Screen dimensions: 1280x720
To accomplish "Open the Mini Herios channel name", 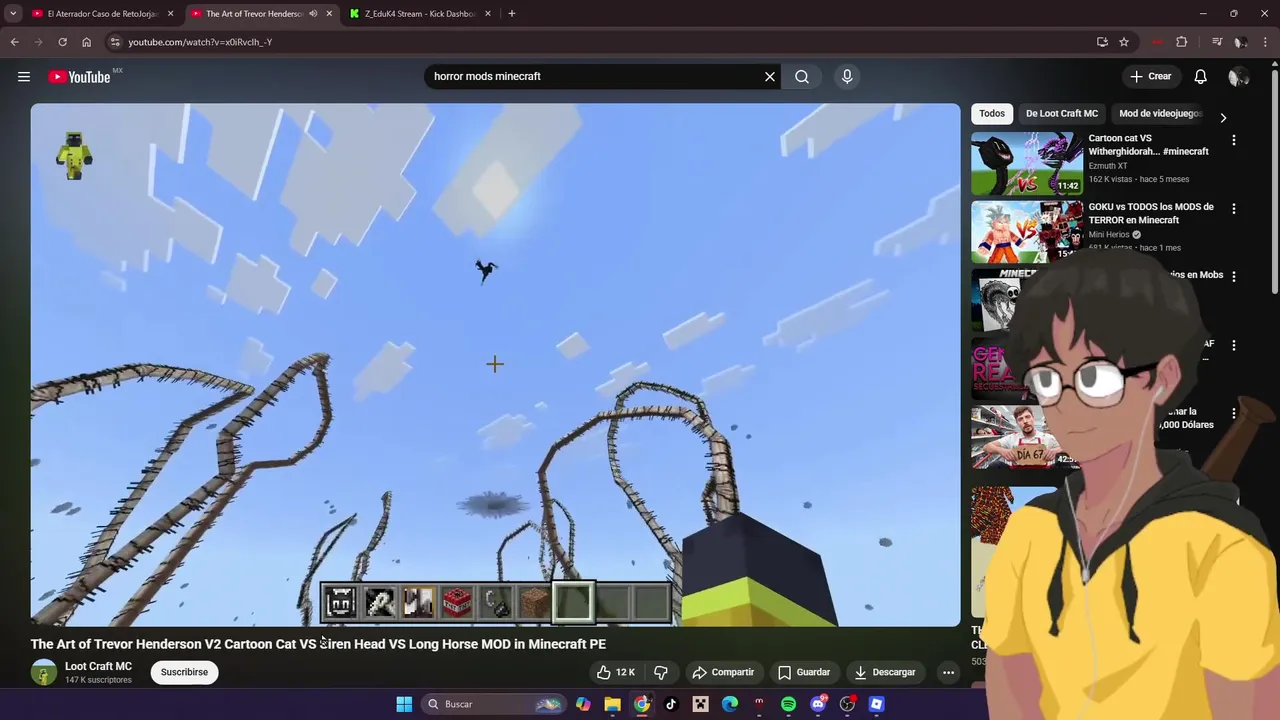I will [x=1109, y=234].
